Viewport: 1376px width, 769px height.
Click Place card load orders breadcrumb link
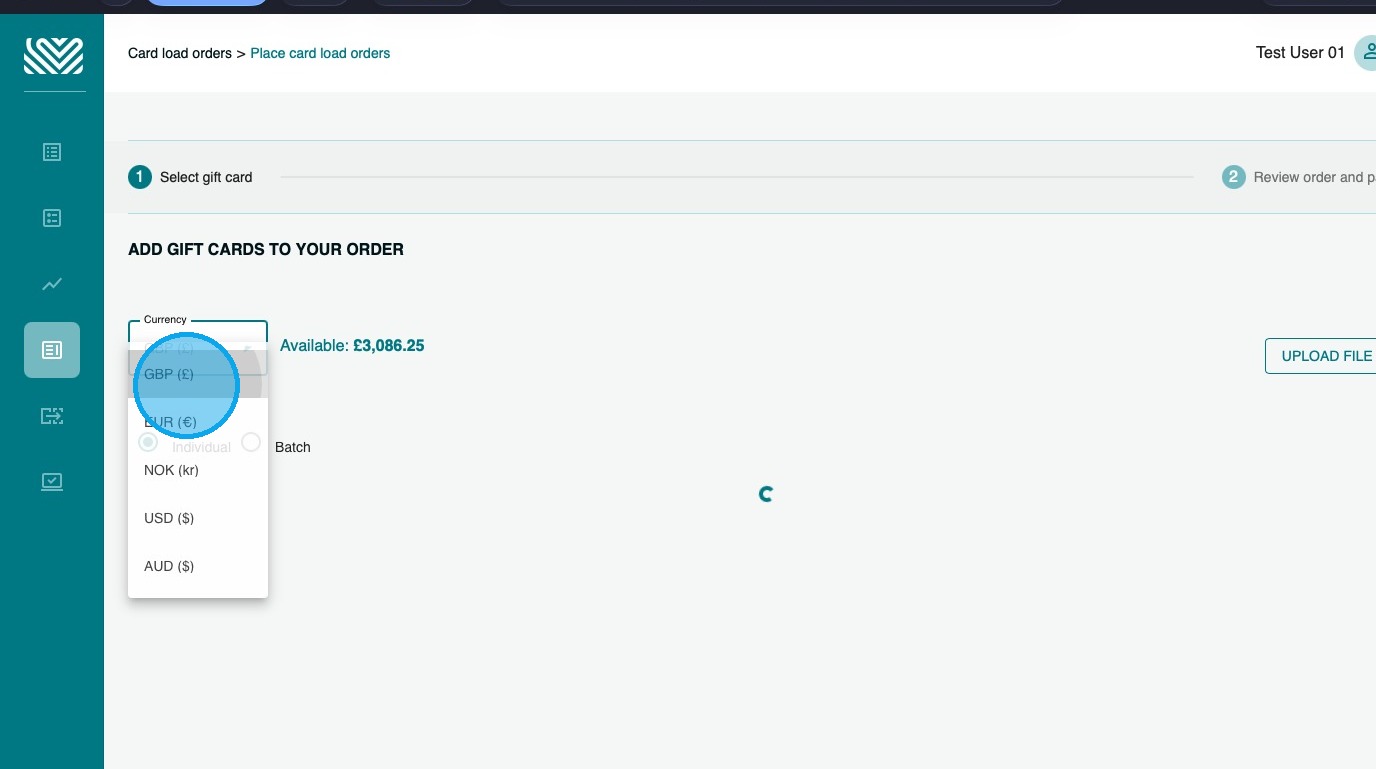pyautogui.click(x=320, y=53)
